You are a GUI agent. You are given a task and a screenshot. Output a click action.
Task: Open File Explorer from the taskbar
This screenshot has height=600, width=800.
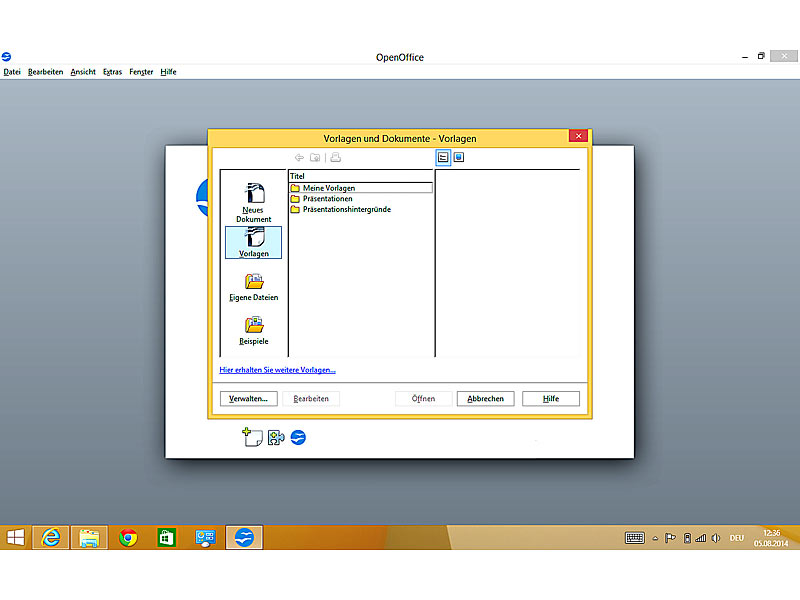89,537
